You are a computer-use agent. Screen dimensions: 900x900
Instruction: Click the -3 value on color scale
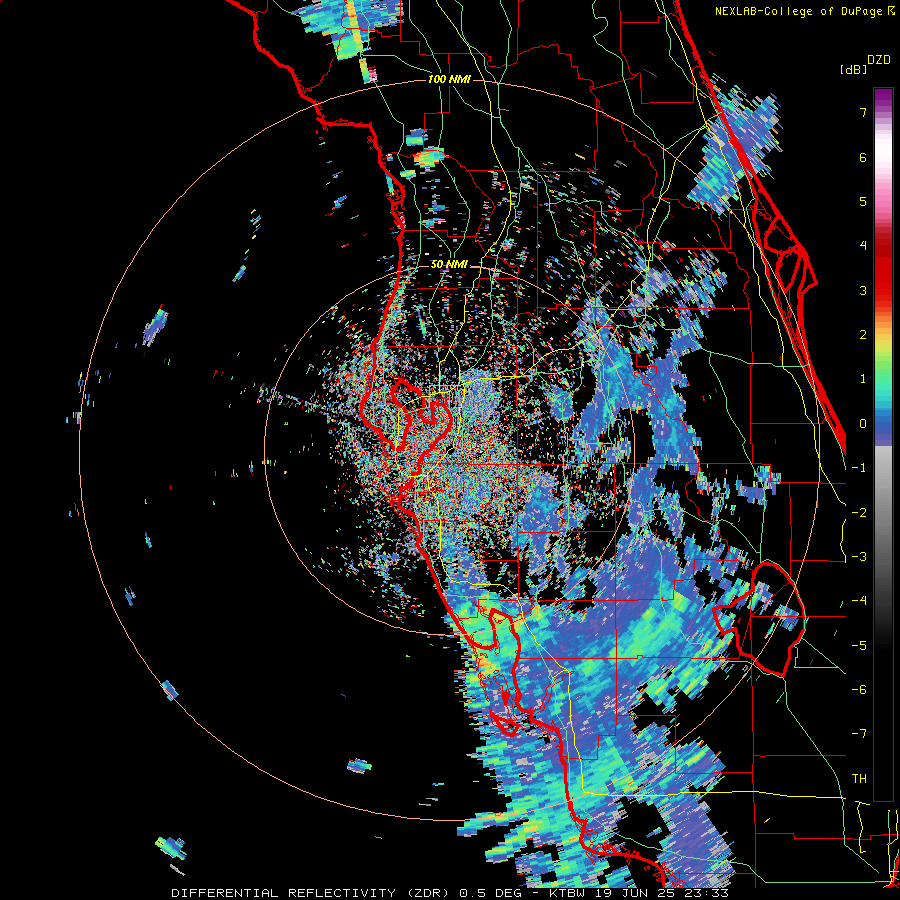click(x=859, y=557)
